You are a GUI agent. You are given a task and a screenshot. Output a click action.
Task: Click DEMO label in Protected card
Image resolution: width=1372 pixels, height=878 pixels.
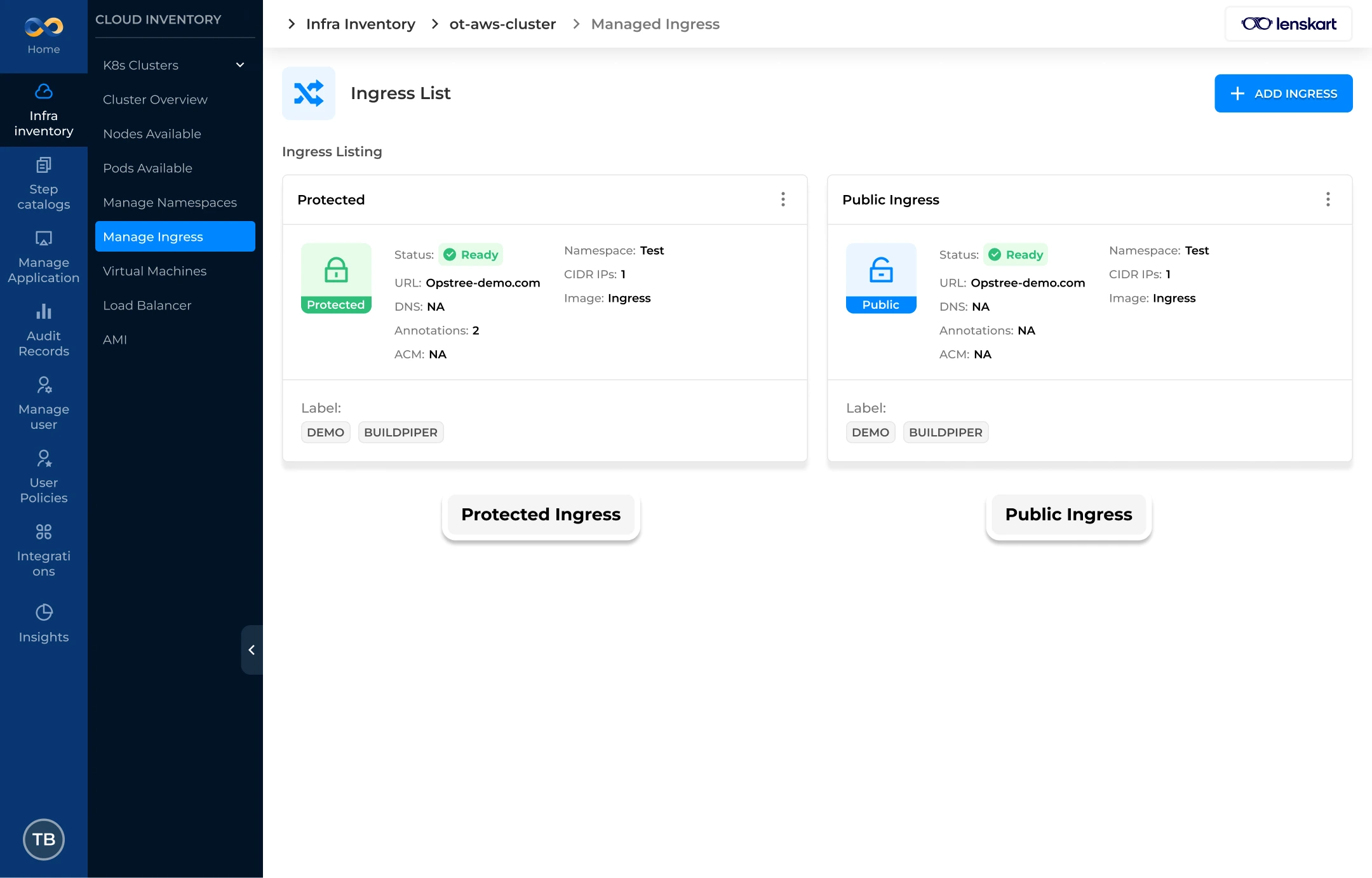pos(325,433)
